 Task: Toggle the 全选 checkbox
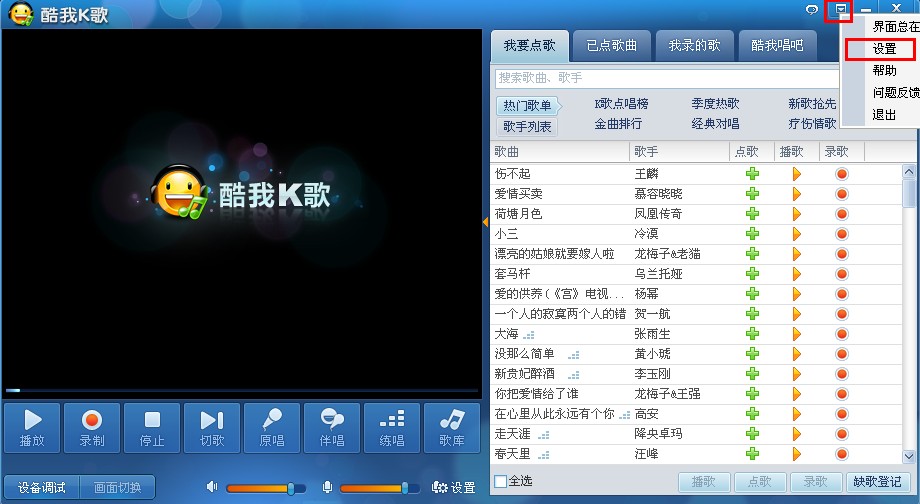500,481
